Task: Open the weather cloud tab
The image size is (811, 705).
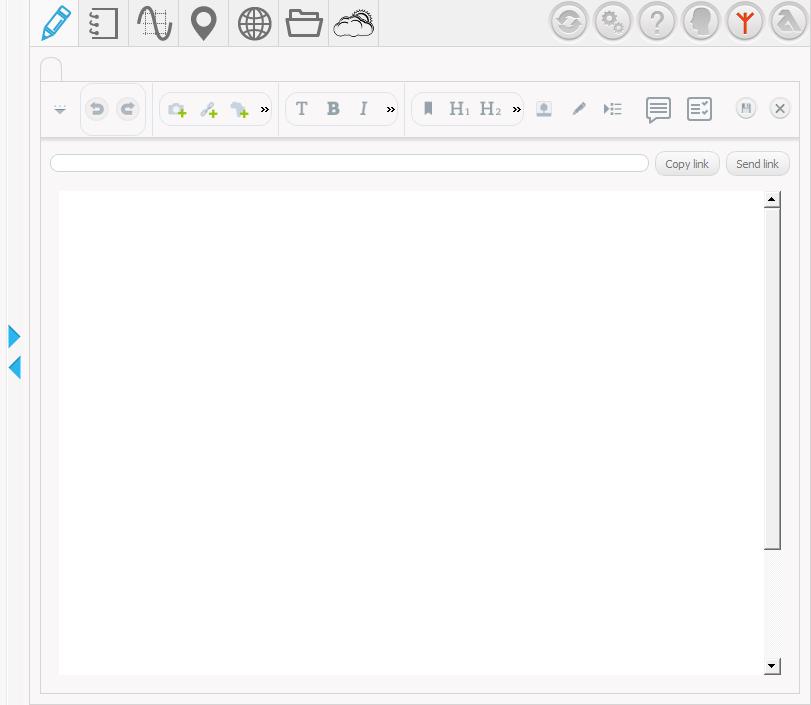Action: (x=354, y=23)
